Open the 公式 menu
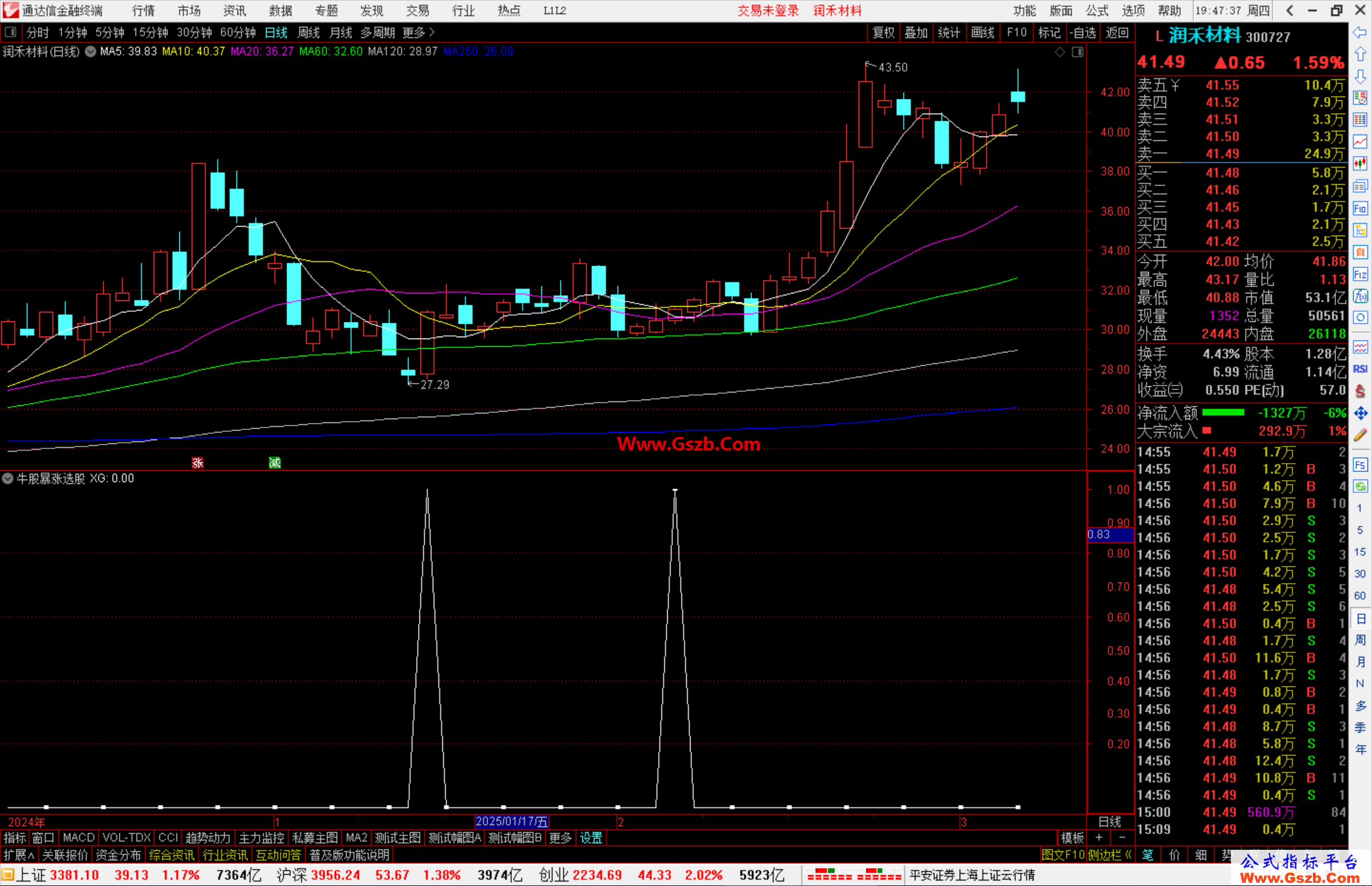 pos(1097,11)
